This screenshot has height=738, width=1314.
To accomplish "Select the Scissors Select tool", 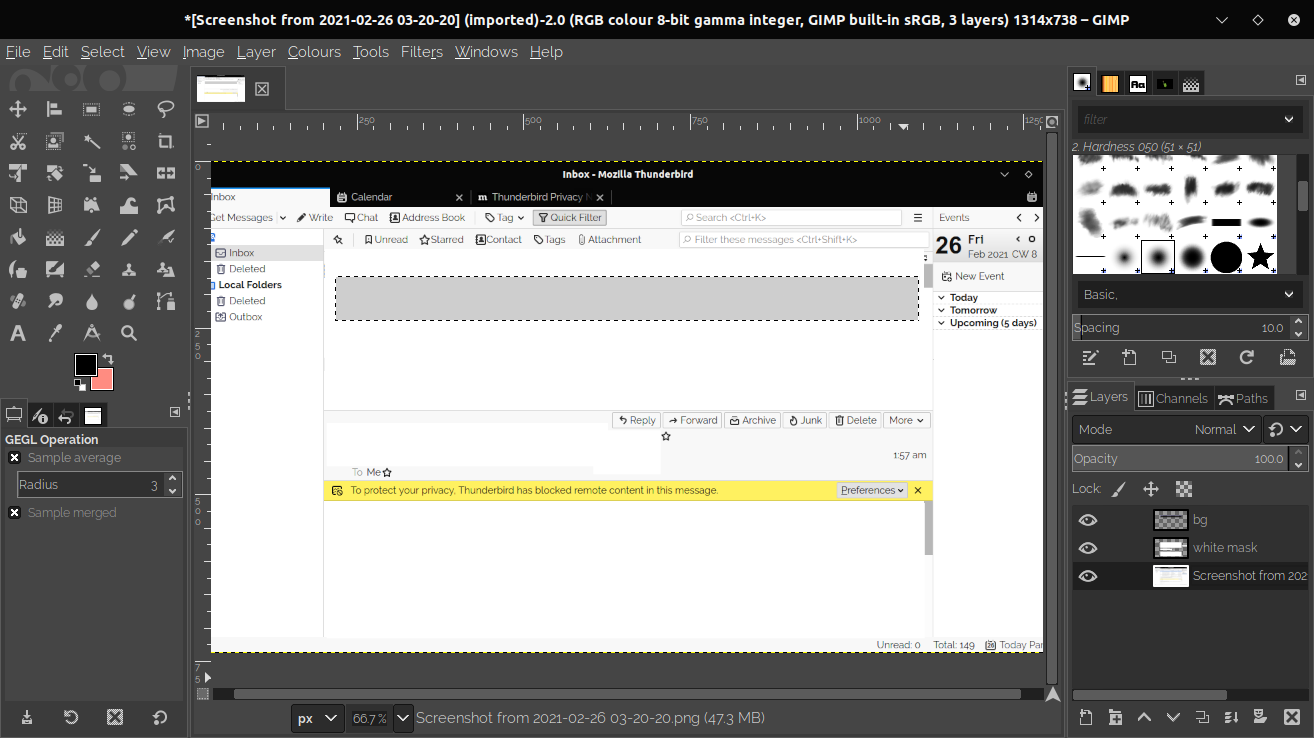I will click(x=18, y=141).
